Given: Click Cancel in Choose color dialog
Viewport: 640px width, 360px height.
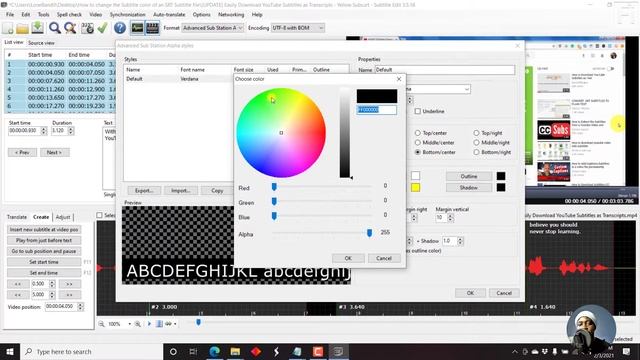Looking at the screenshot, I should coord(384,258).
